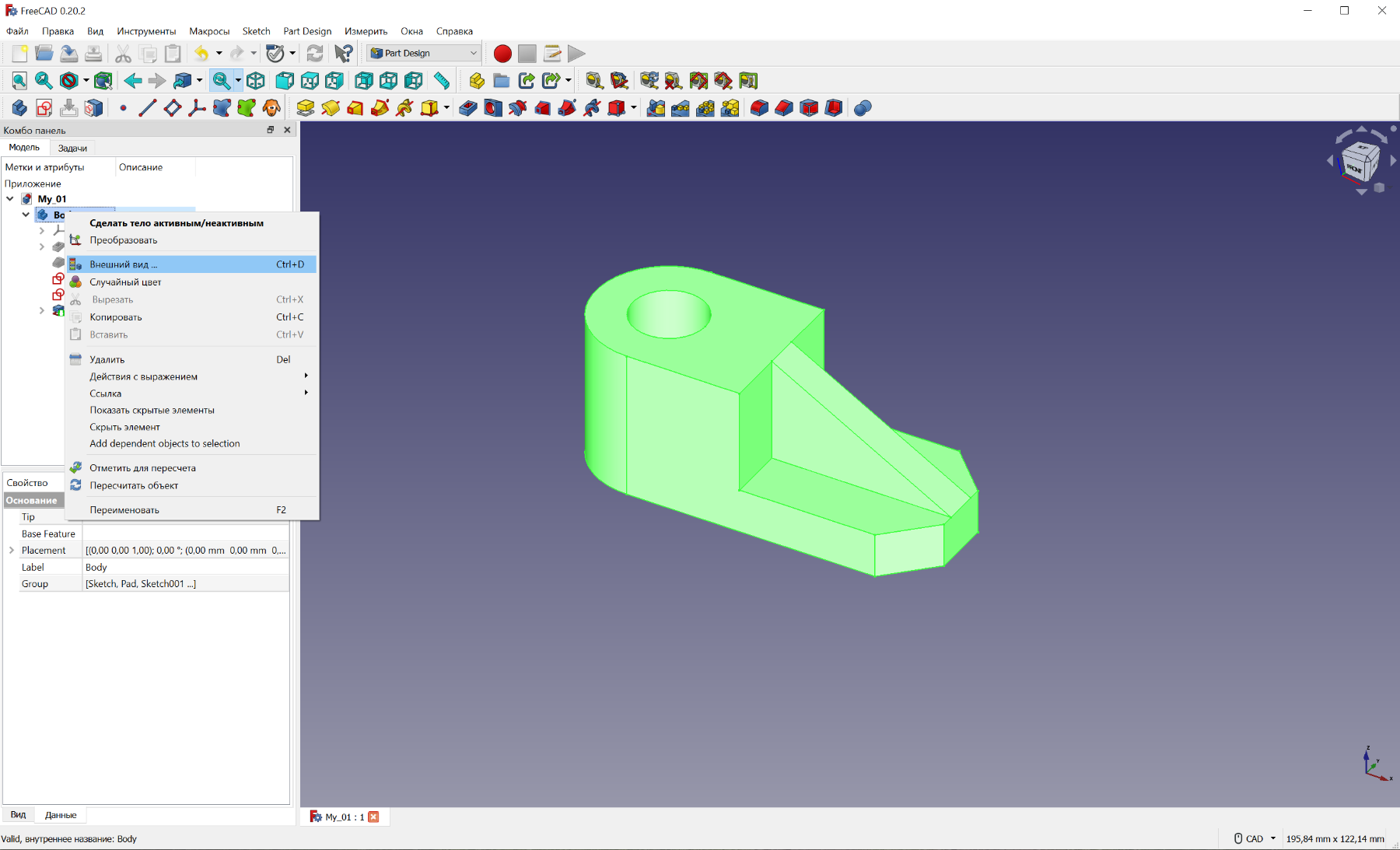
Task: Click the measure distance ruler icon
Action: click(x=442, y=81)
